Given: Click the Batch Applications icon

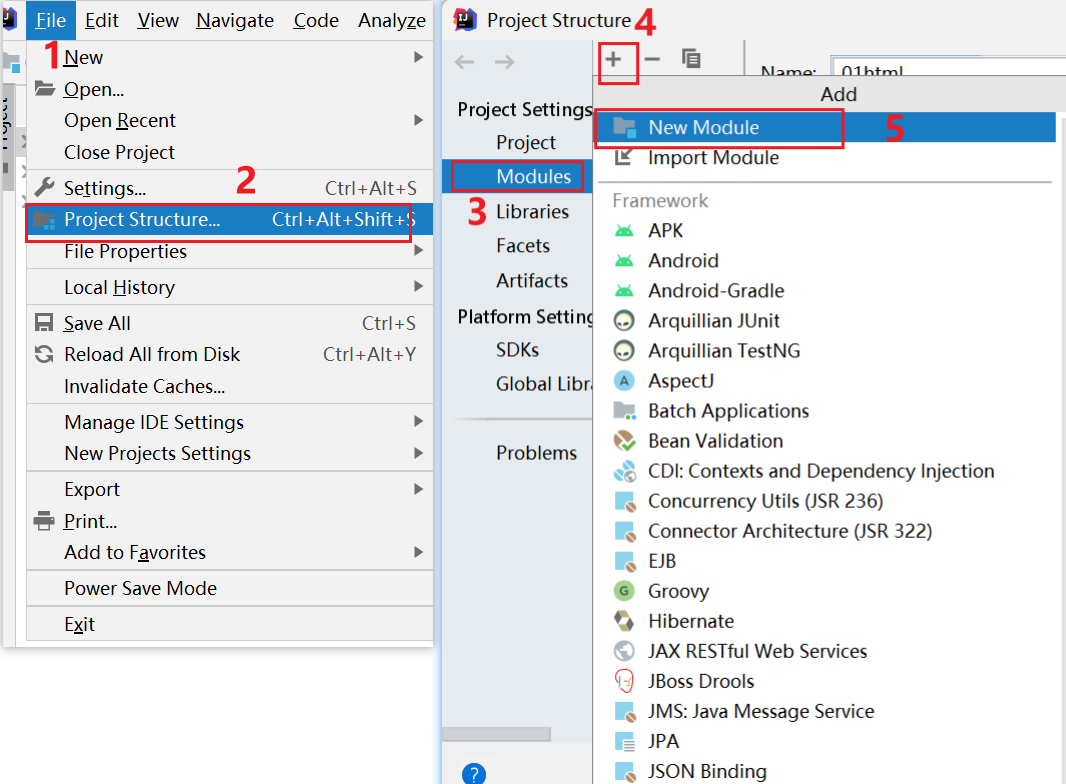Looking at the screenshot, I should pyautogui.click(x=624, y=411).
